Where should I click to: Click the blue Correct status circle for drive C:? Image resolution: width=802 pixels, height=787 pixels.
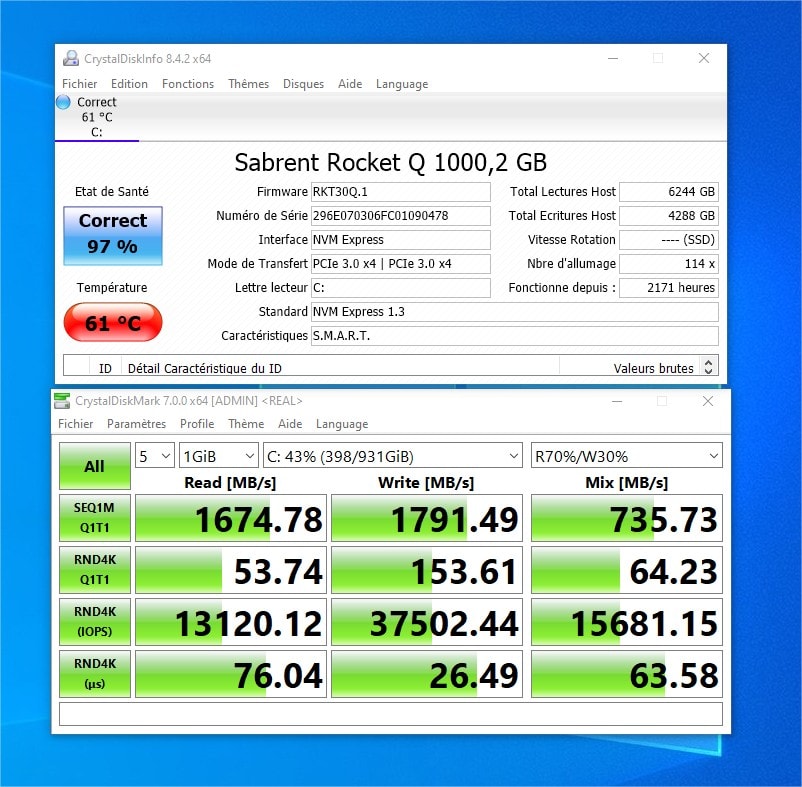63,102
